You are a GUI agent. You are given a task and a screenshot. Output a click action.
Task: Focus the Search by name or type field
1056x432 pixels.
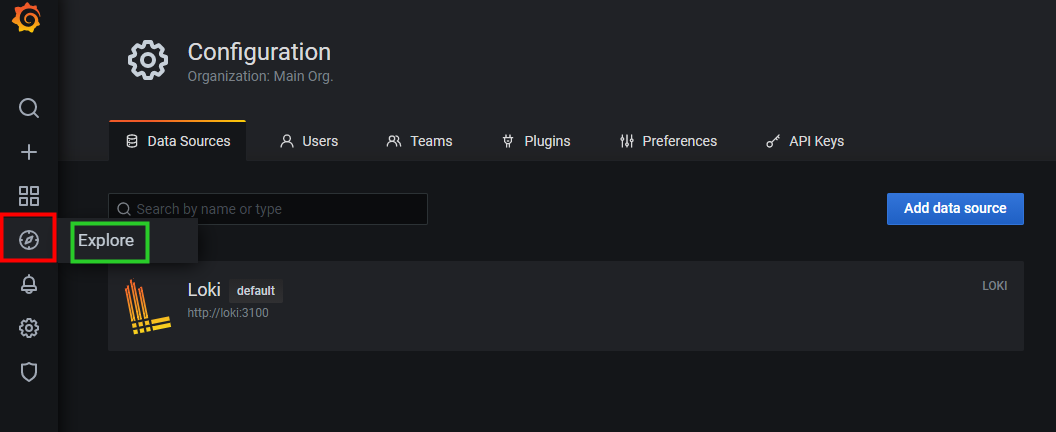[x=267, y=209]
